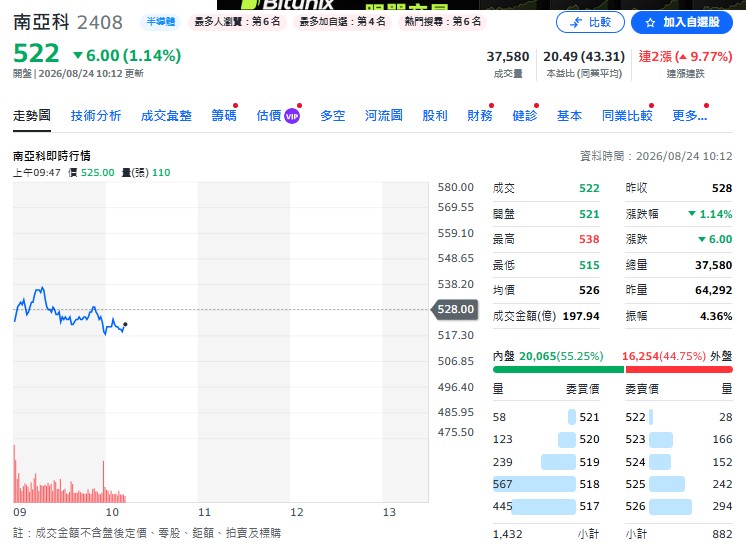Click ask price 526 row
Image resolution: width=746 pixels, height=552 pixels.
[x=679, y=506]
